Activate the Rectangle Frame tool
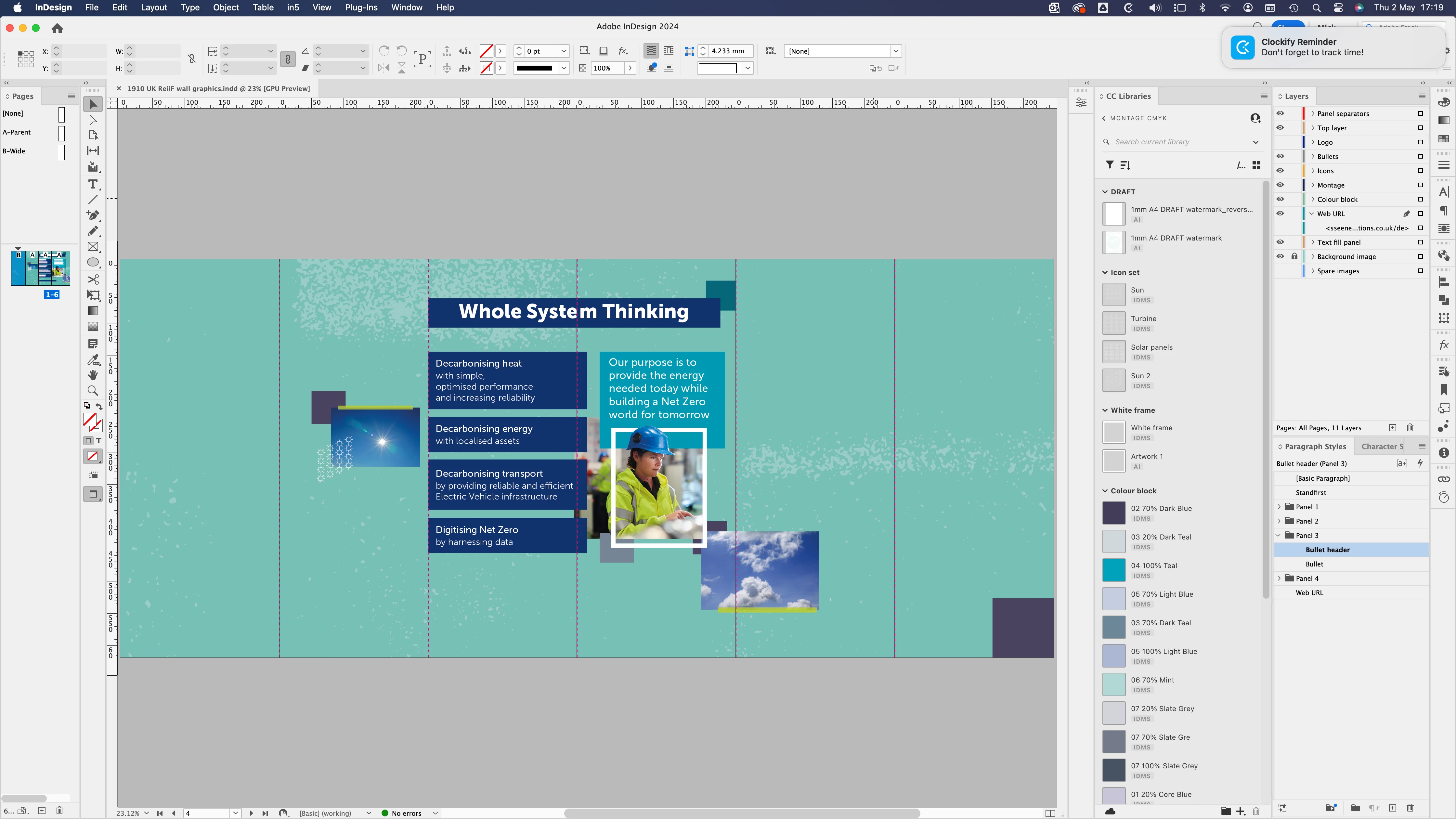1456x819 pixels. 93,247
